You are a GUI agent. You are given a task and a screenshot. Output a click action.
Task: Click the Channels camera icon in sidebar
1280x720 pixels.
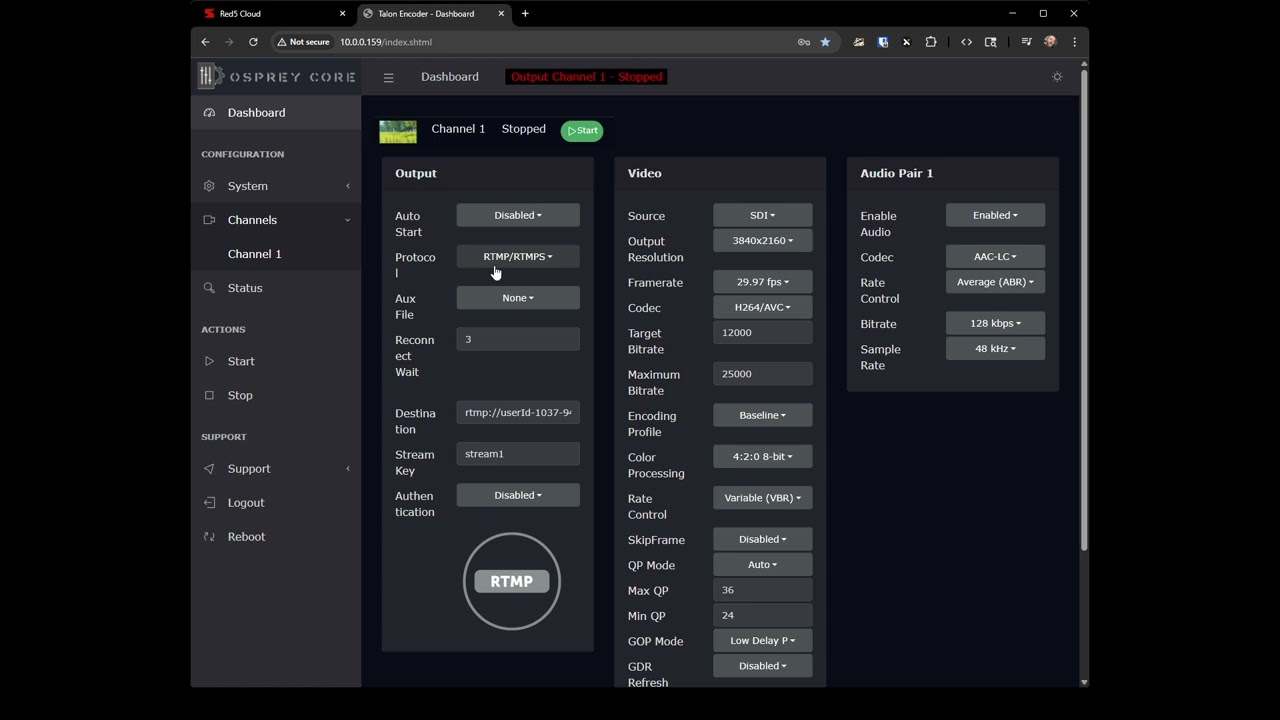coord(209,220)
